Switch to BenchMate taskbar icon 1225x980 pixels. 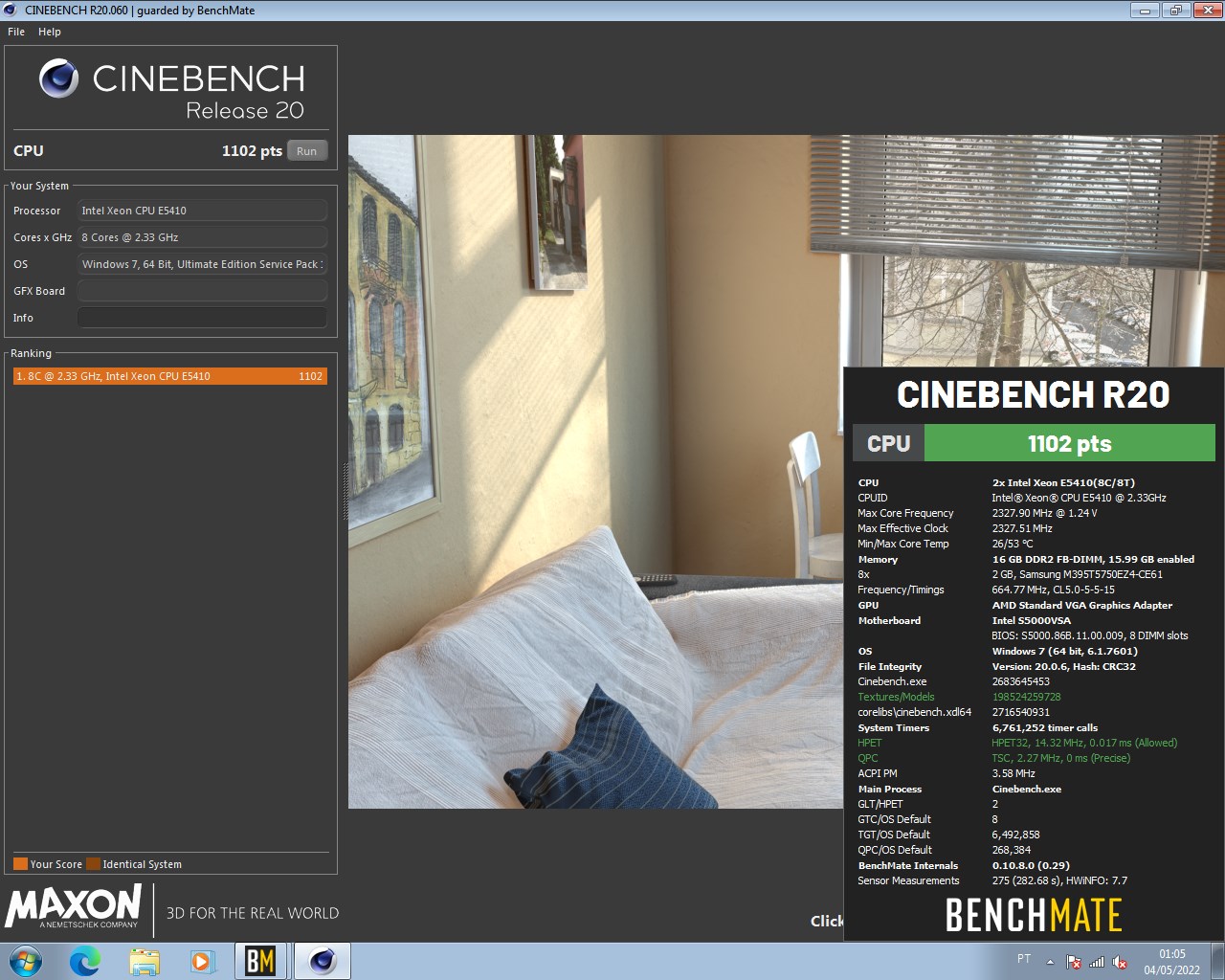click(x=260, y=961)
